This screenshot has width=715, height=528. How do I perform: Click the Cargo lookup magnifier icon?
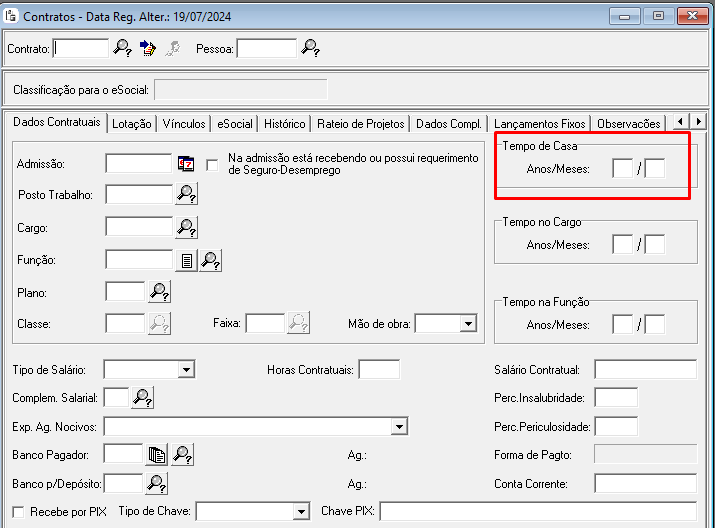click(x=186, y=228)
